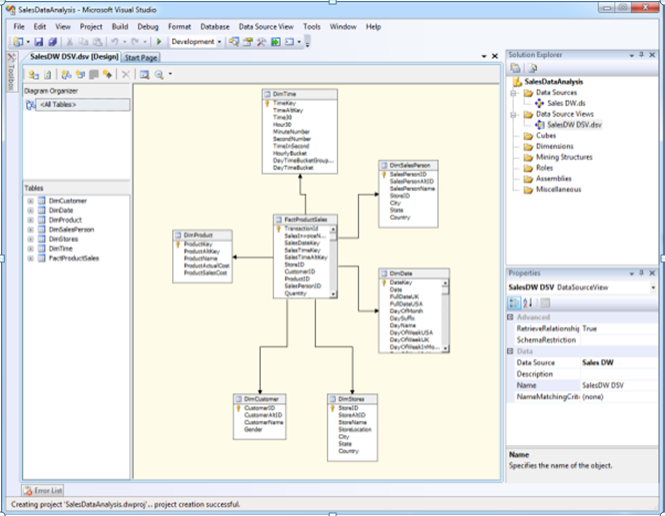
Task: Click the Description property value field
Action: pyautogui.click(x=618, y=374)
